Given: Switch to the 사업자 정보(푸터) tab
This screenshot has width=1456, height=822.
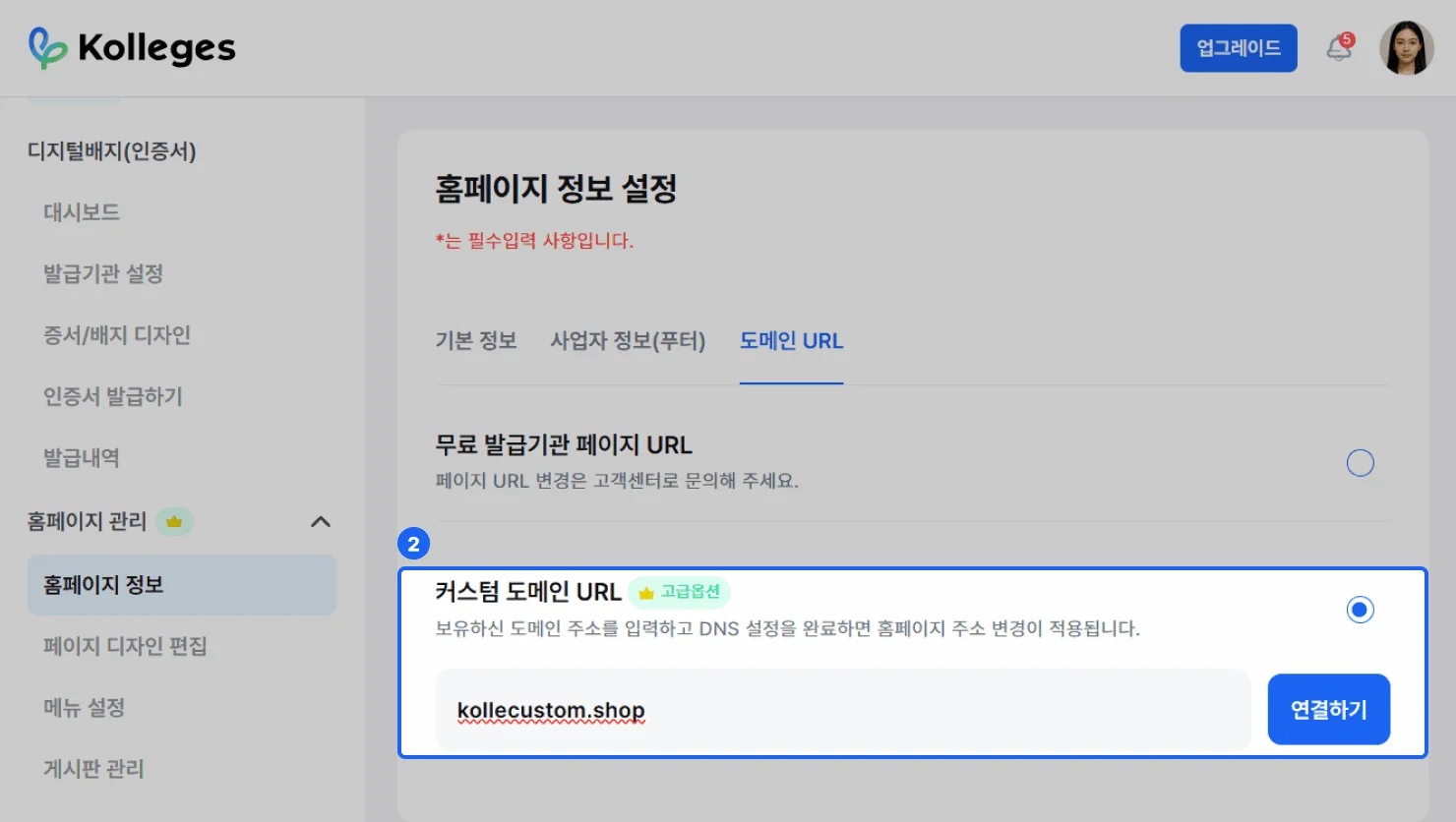Looking at the screenshot, I should [628, 341].
